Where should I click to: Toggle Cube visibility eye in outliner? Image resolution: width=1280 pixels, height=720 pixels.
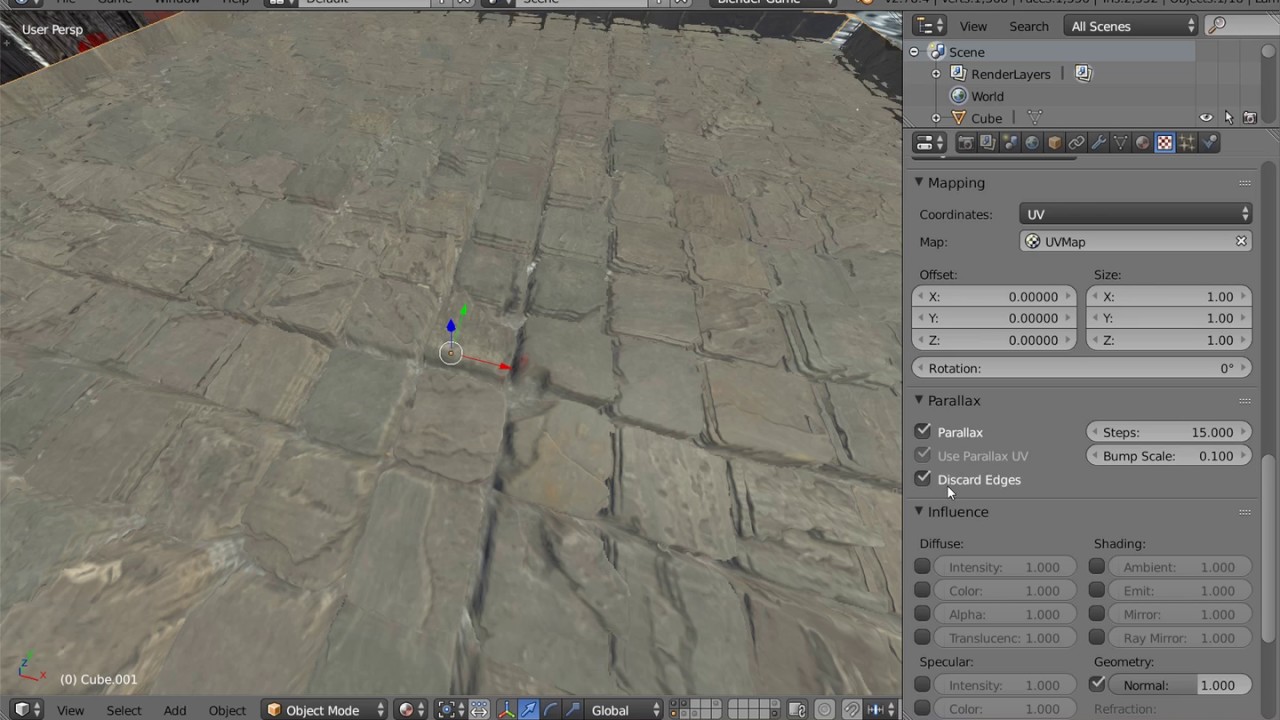coord(1206,118)
